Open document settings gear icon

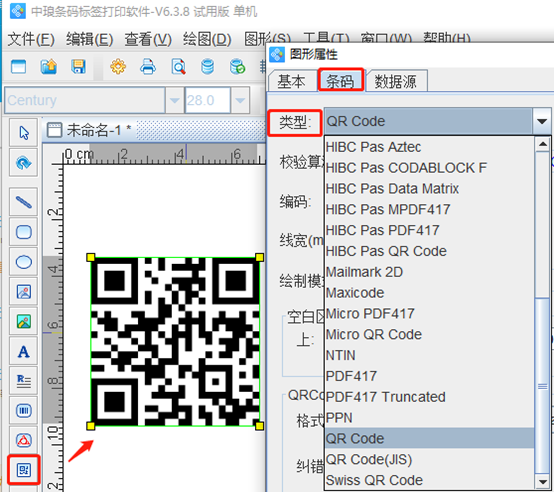118,66
